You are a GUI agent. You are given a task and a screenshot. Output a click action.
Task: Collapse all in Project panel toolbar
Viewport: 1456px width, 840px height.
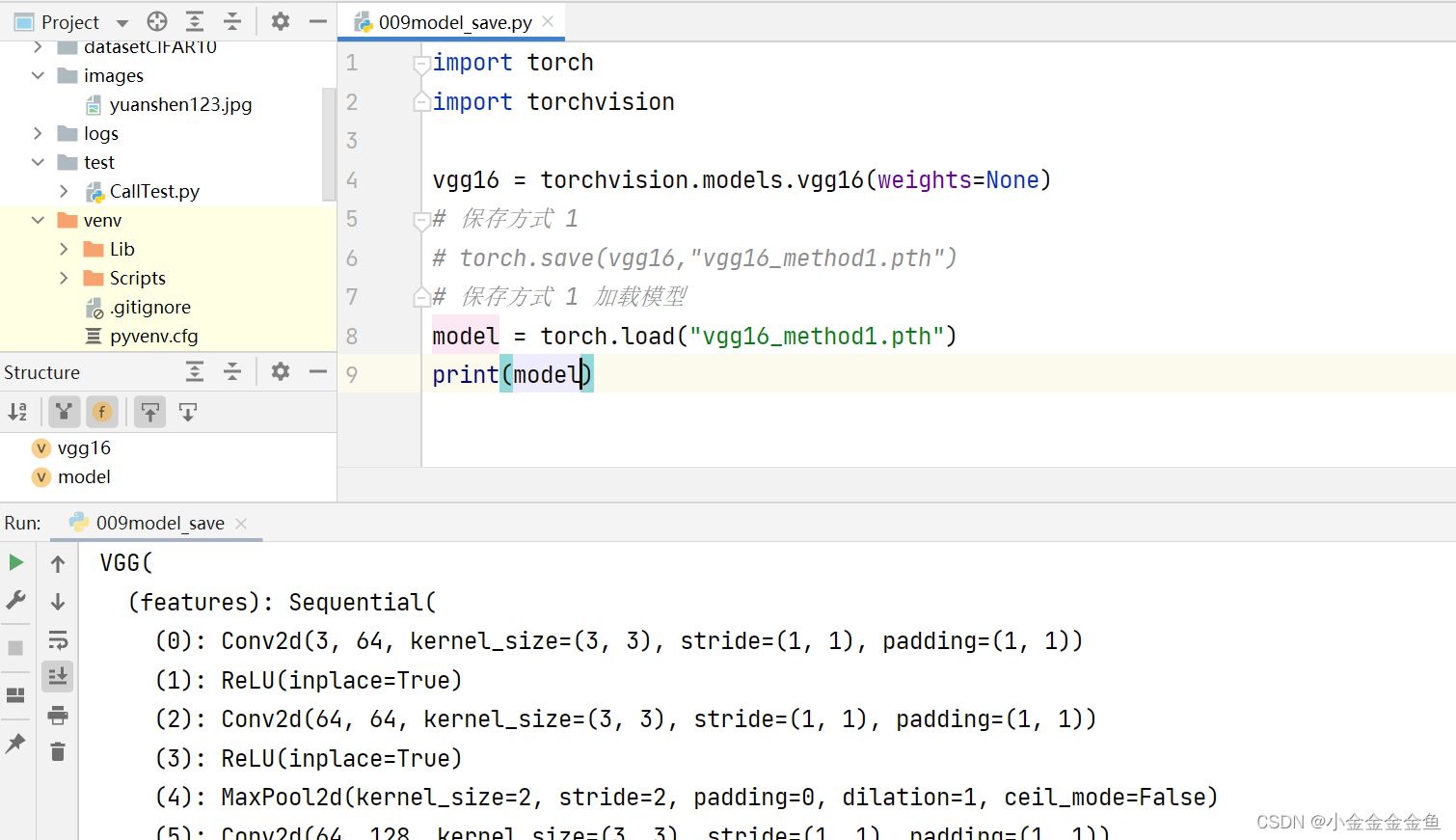232,21
